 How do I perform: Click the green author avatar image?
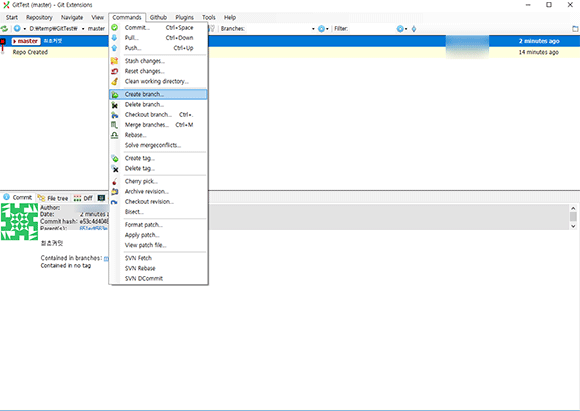(x=20, y=222)
